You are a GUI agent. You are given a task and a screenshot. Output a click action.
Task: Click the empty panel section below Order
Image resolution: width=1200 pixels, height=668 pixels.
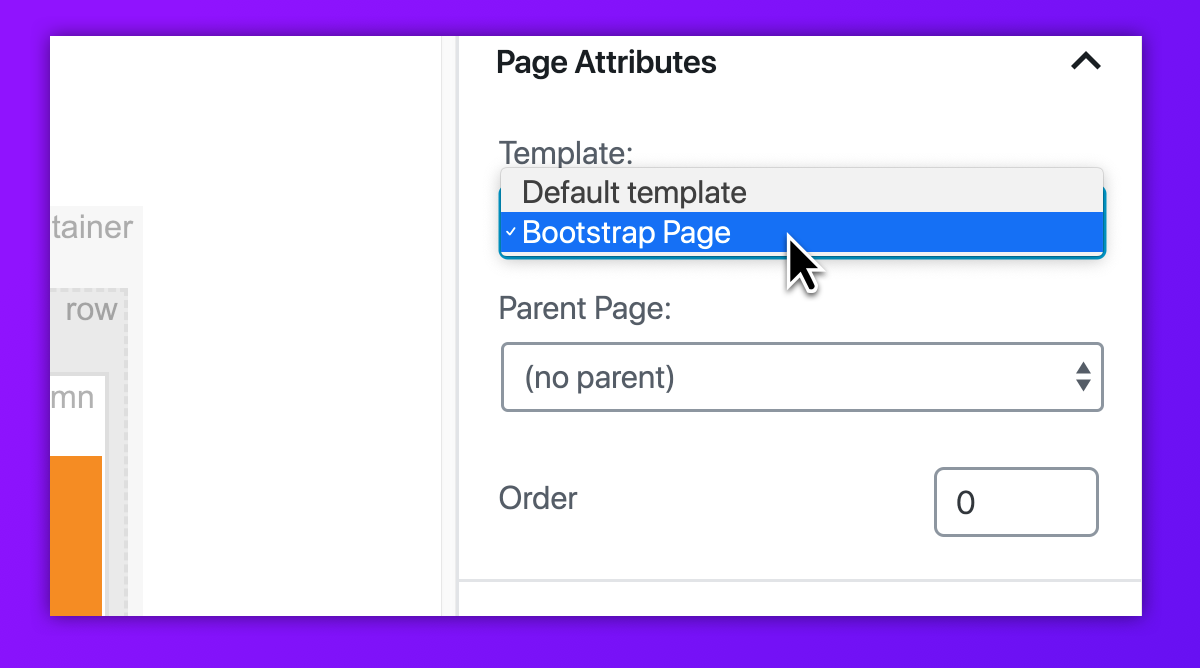tap(800, 598)
